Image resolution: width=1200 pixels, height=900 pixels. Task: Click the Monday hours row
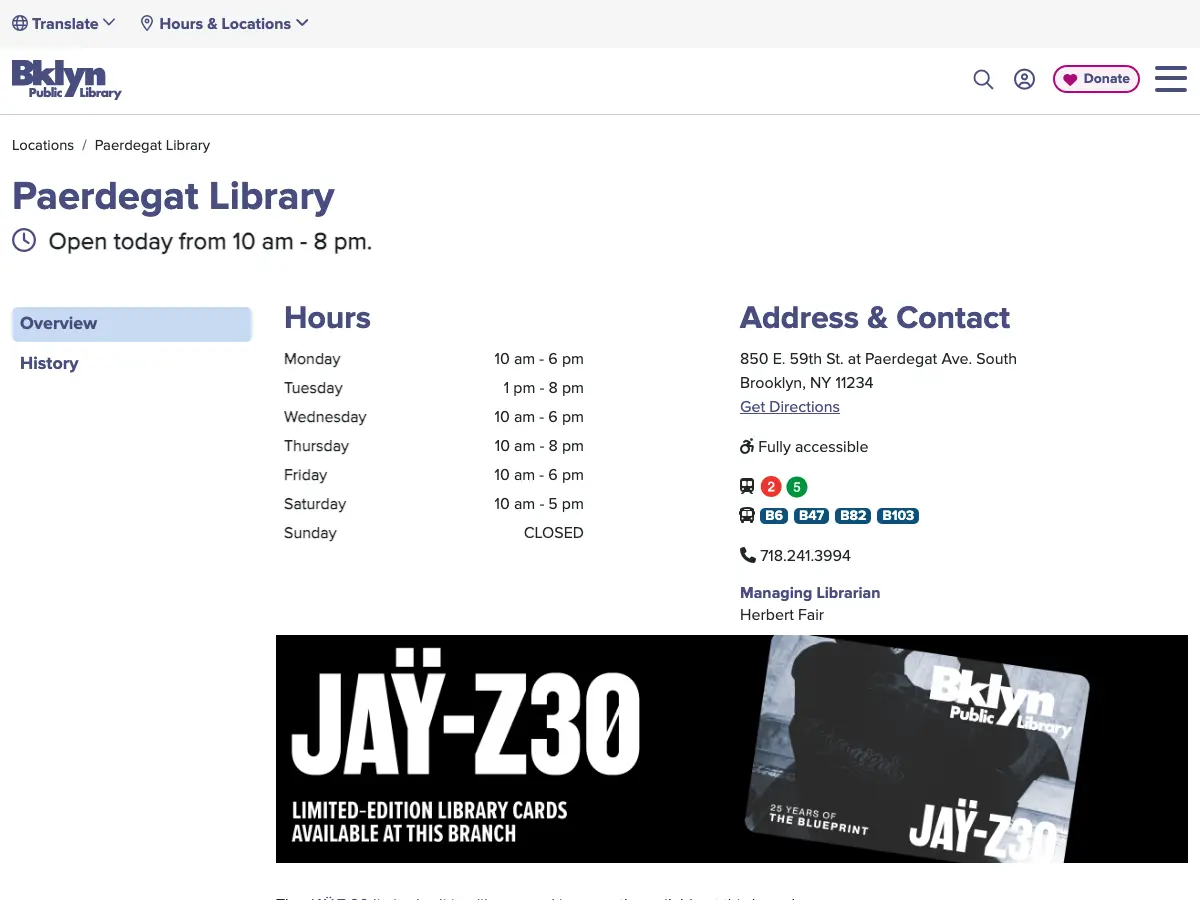pyautogui.click(x=434, y=359)
